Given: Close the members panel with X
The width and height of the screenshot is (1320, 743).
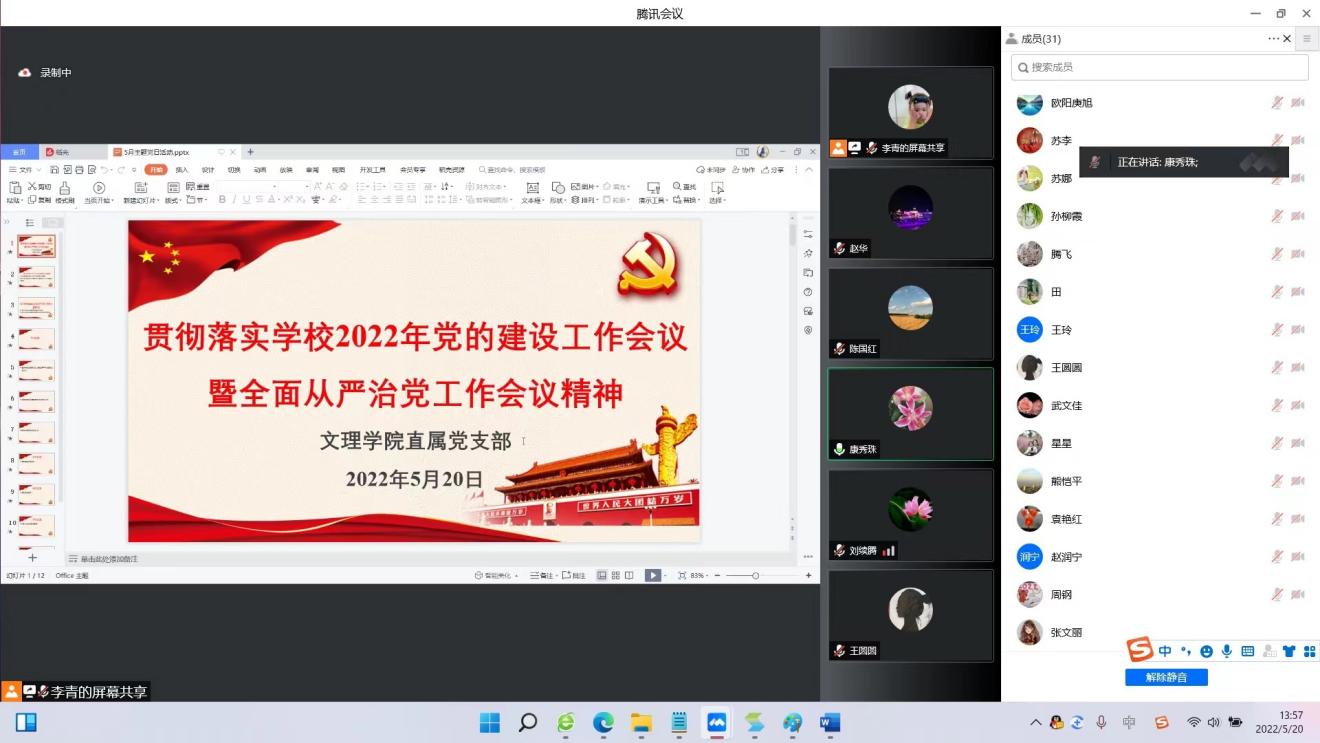Looking at the screenshot, I should coord(1287,39).
